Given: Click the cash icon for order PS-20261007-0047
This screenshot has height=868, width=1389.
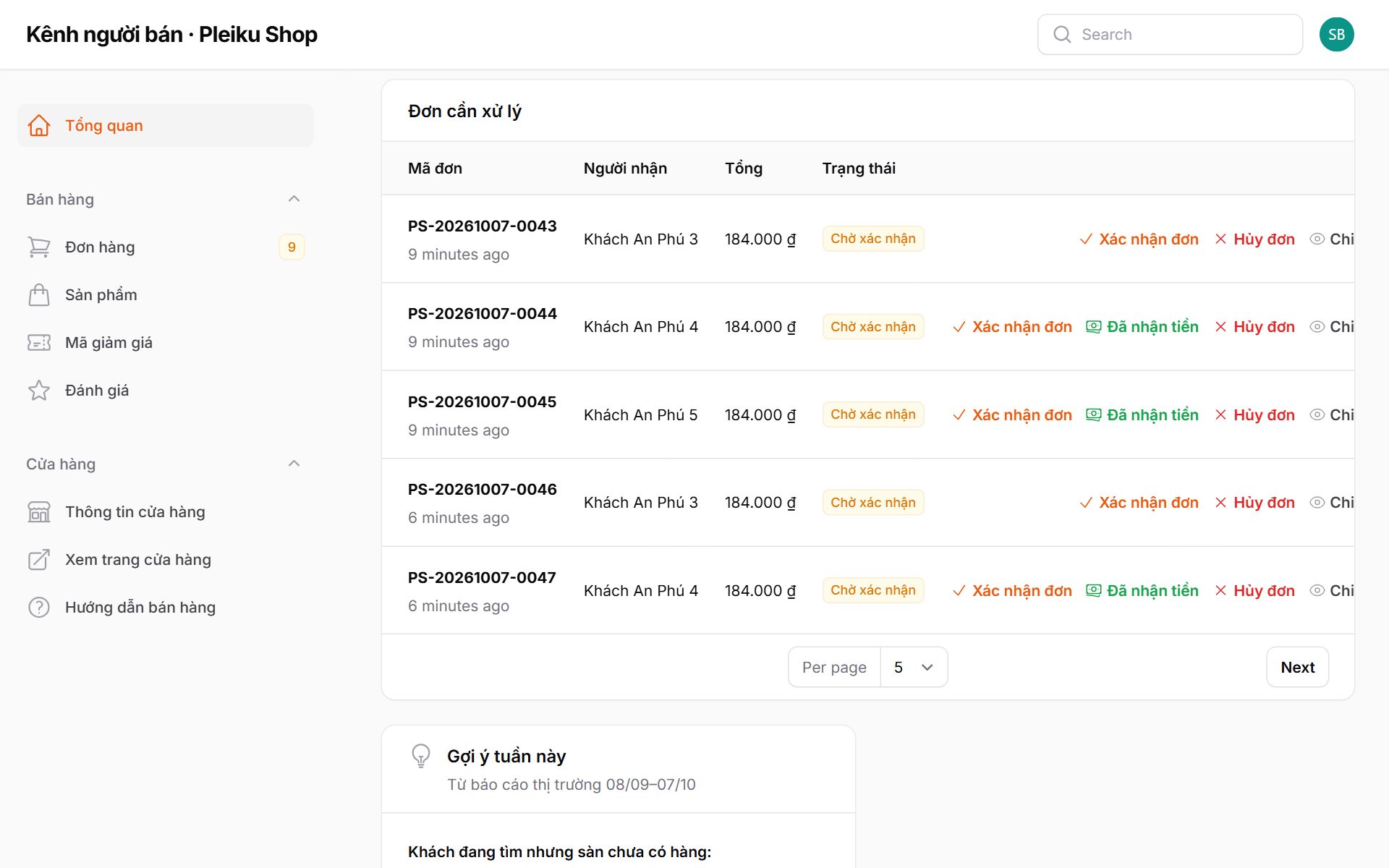Looking at the screenshot, I should pyautogui.click(x=1094, y=590).
